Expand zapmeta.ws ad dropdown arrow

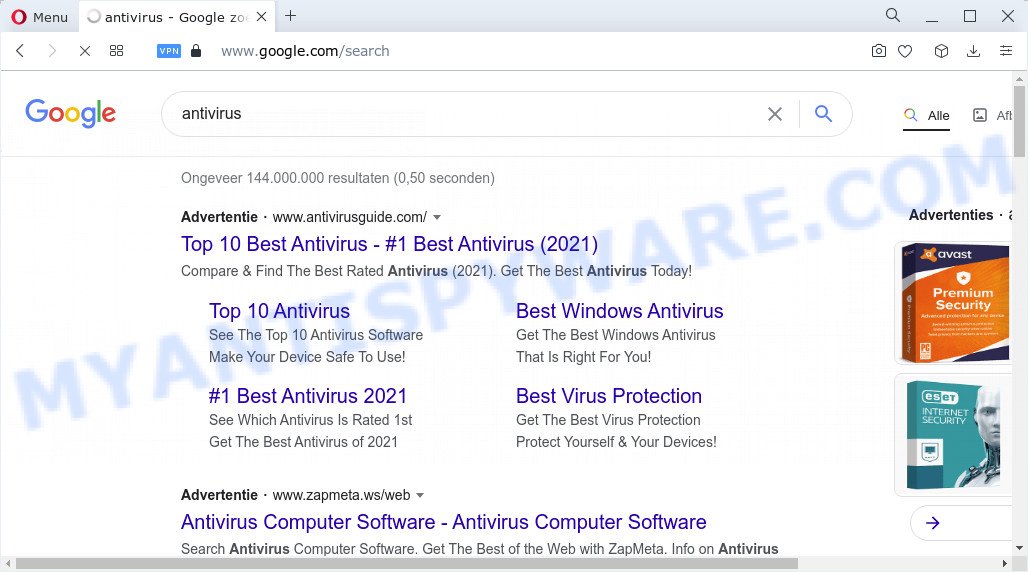[x=420, y=495]
